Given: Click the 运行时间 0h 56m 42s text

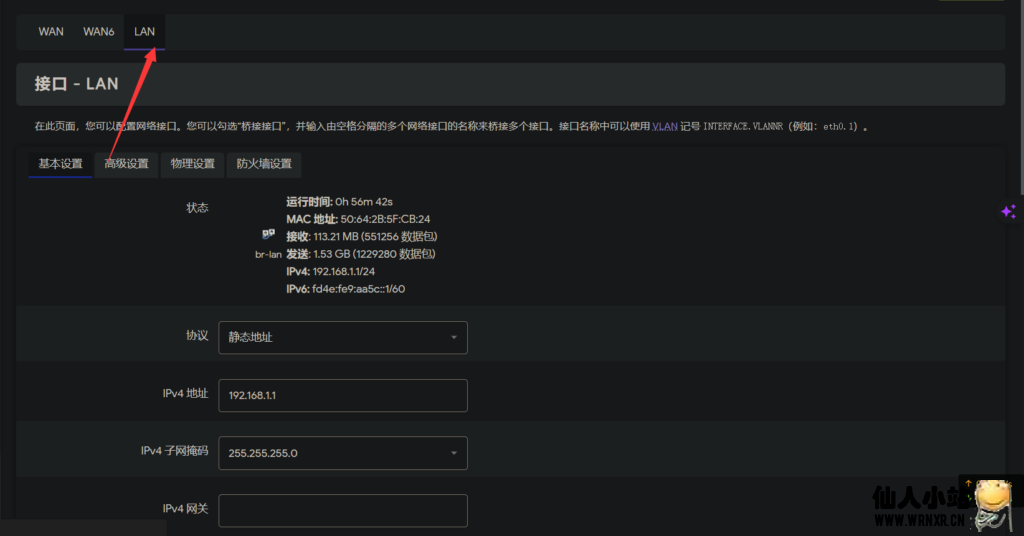Looking at the screenshot, I should (340, 202).
